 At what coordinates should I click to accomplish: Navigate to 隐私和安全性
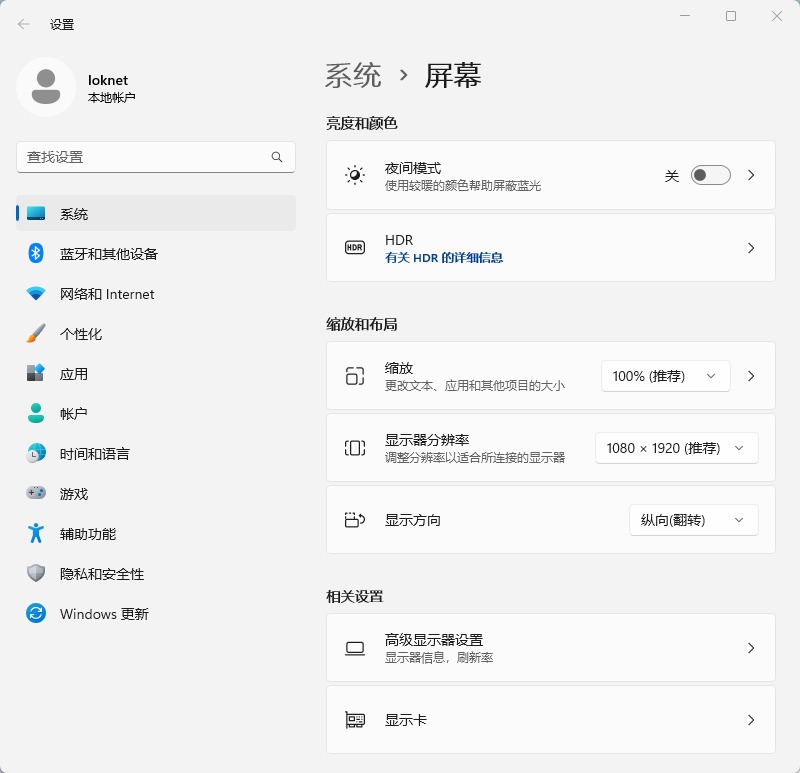tap(156, 573)
